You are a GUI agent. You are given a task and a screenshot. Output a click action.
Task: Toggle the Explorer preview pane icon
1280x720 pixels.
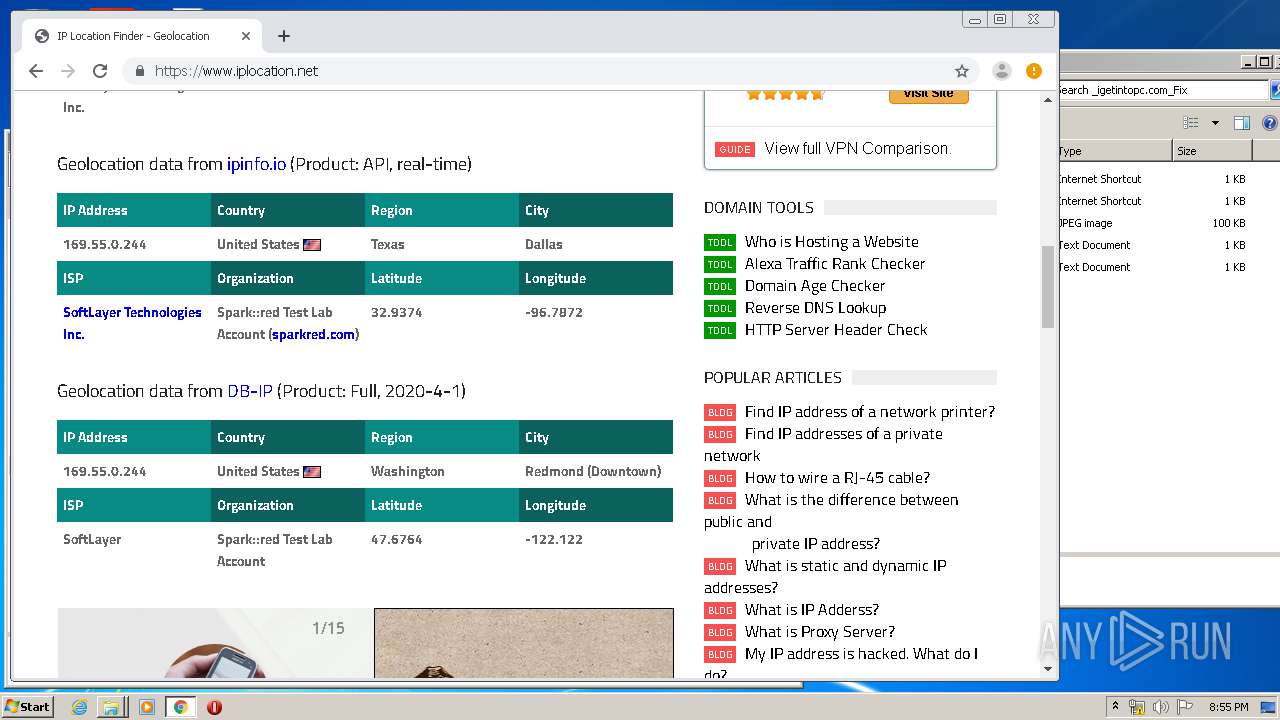coord(1242,124)
